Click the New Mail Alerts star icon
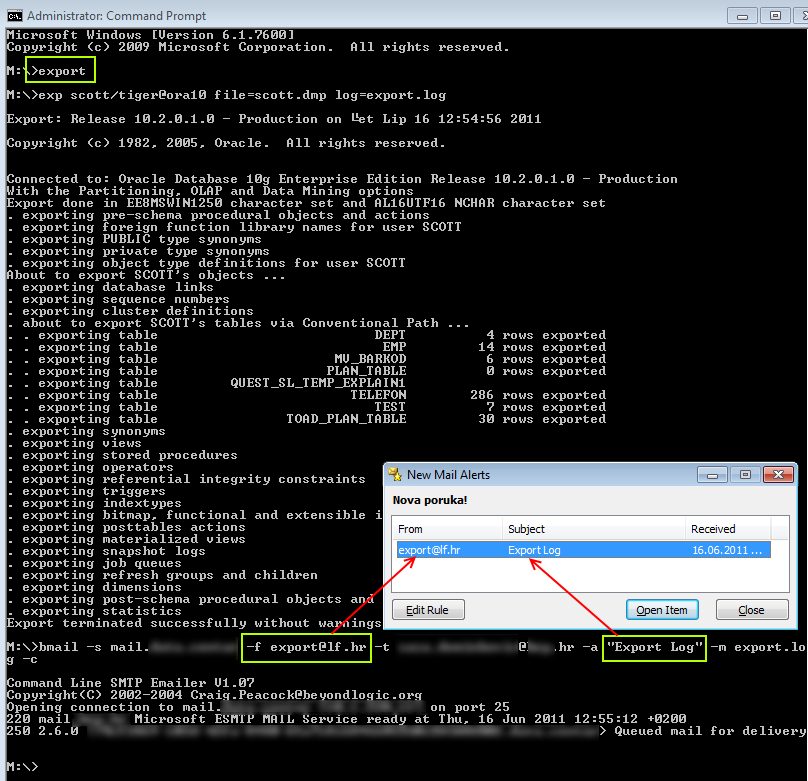Screen dimensions: 808x781 (395, 474)
